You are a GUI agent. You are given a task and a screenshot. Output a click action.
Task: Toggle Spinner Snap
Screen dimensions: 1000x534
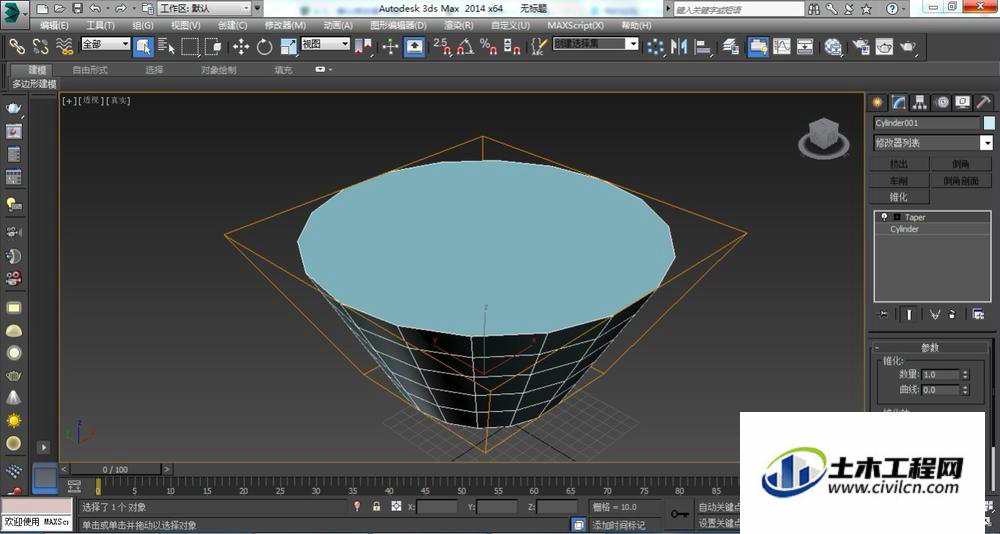pos(512,46)
